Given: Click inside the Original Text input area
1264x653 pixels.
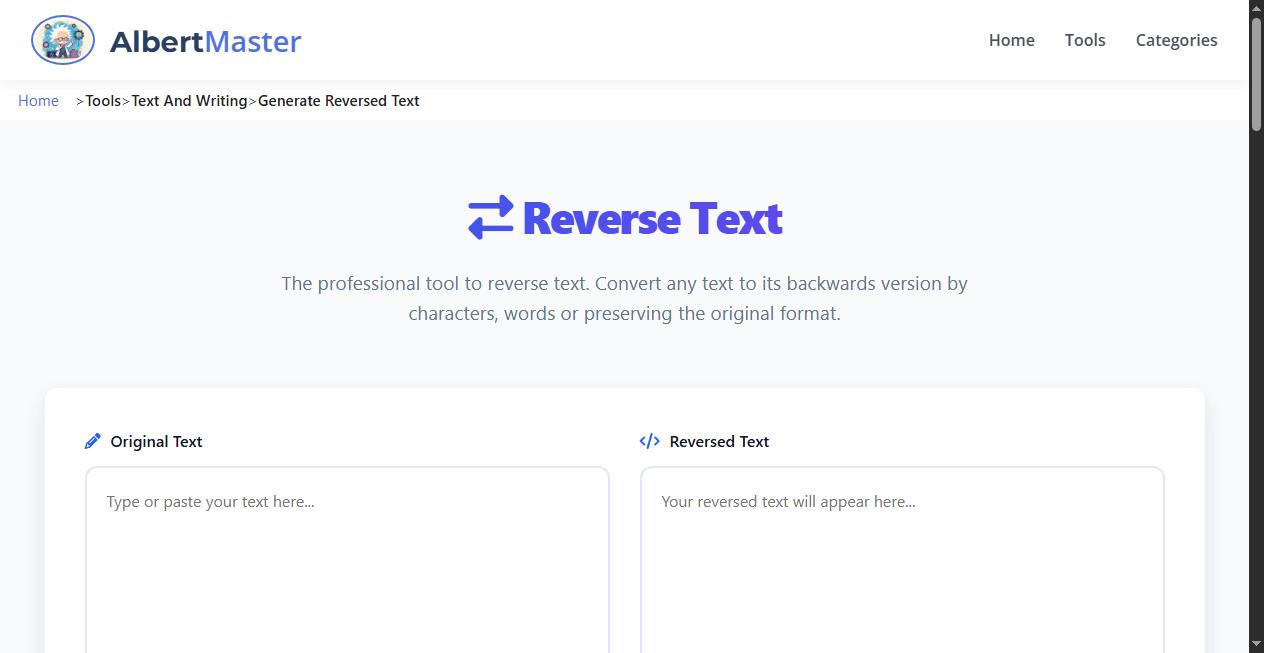Looking at the screenshot, I should click(347, 550).
